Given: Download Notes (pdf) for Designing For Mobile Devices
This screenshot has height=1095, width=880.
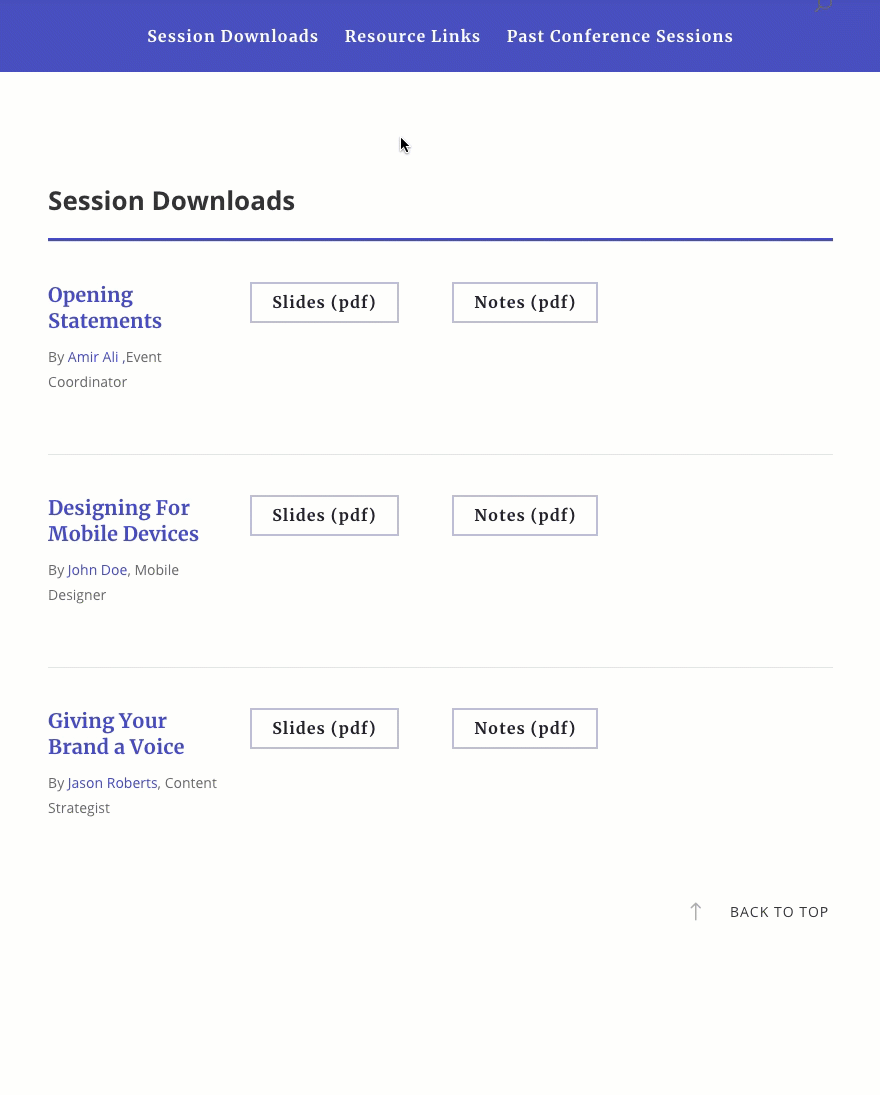Looking at the screenshot, I should tap(525, 515).
